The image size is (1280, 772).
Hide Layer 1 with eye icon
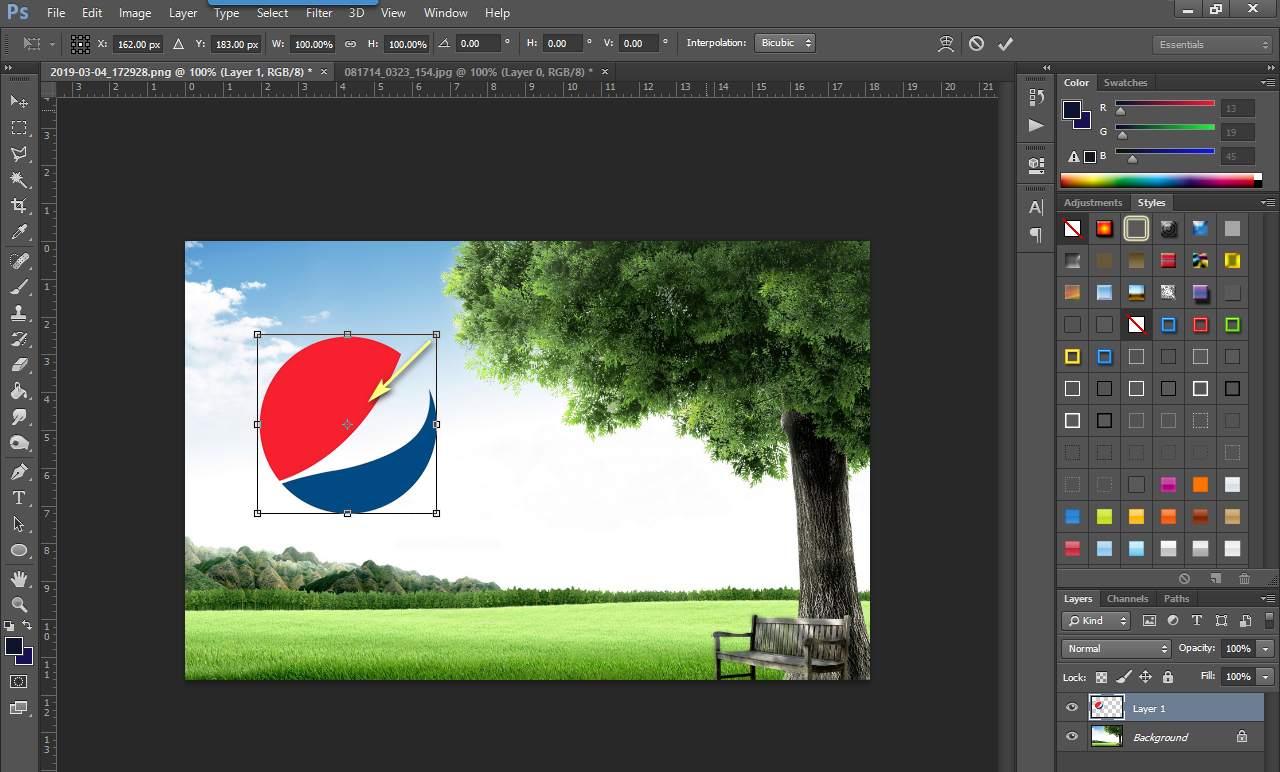click(x=1072, y=708)
